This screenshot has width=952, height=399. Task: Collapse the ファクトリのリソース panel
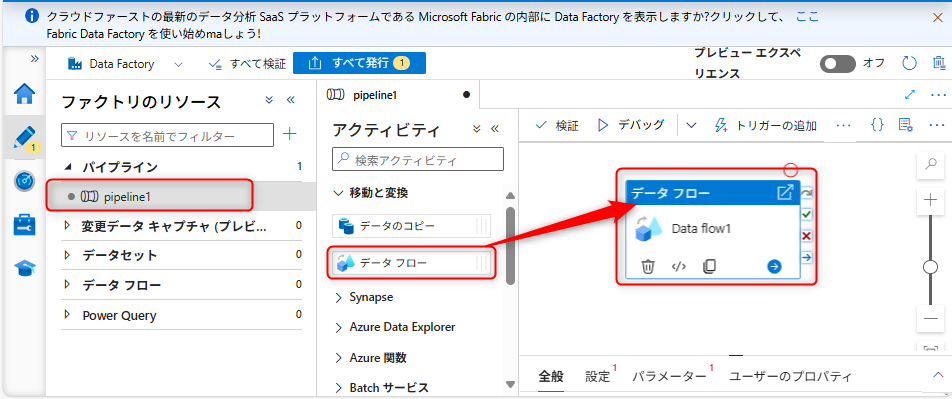(290, 100)
